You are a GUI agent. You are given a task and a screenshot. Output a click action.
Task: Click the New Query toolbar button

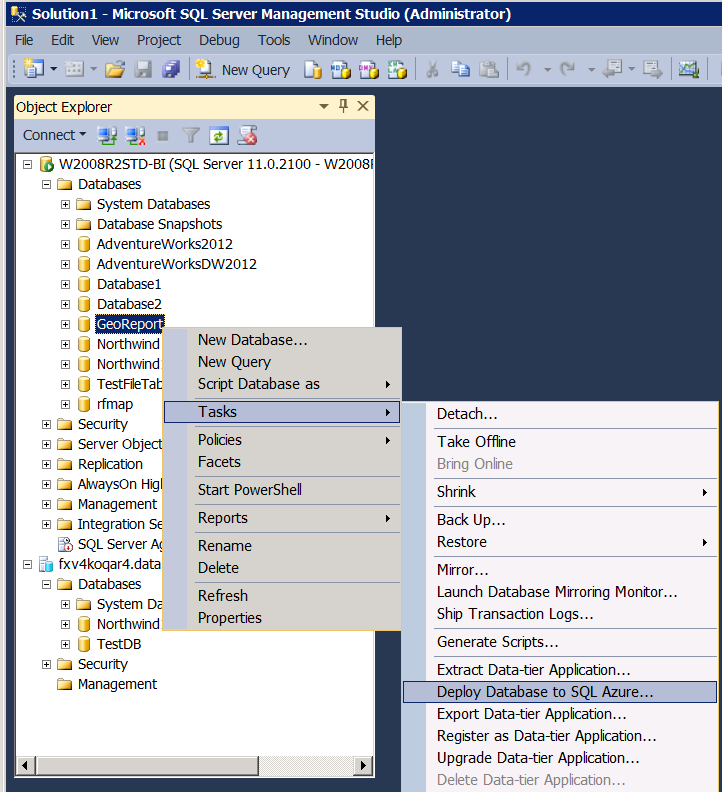tap(243, 69)
